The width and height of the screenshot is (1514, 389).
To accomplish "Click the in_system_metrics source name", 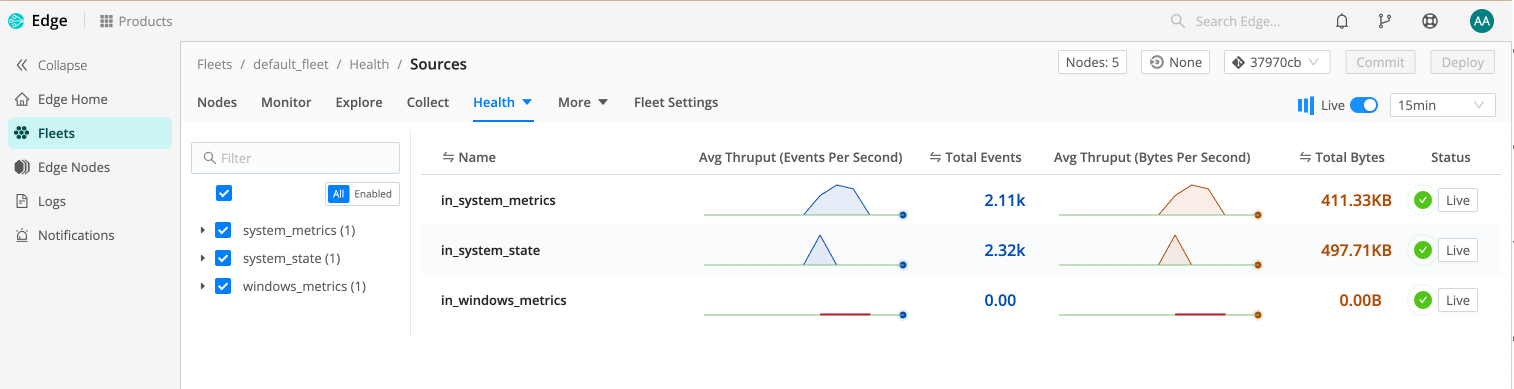I will (498, 200).
